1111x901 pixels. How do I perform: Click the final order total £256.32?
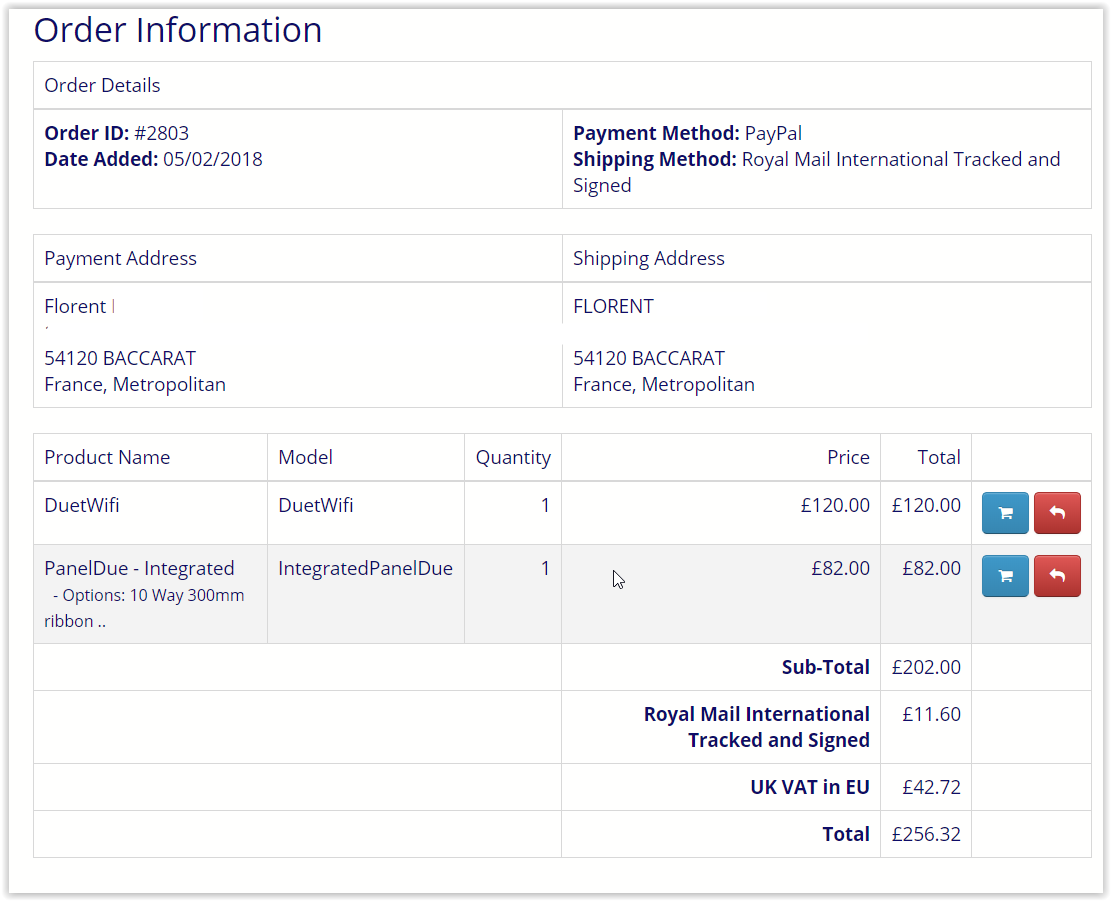coord(926,834)
